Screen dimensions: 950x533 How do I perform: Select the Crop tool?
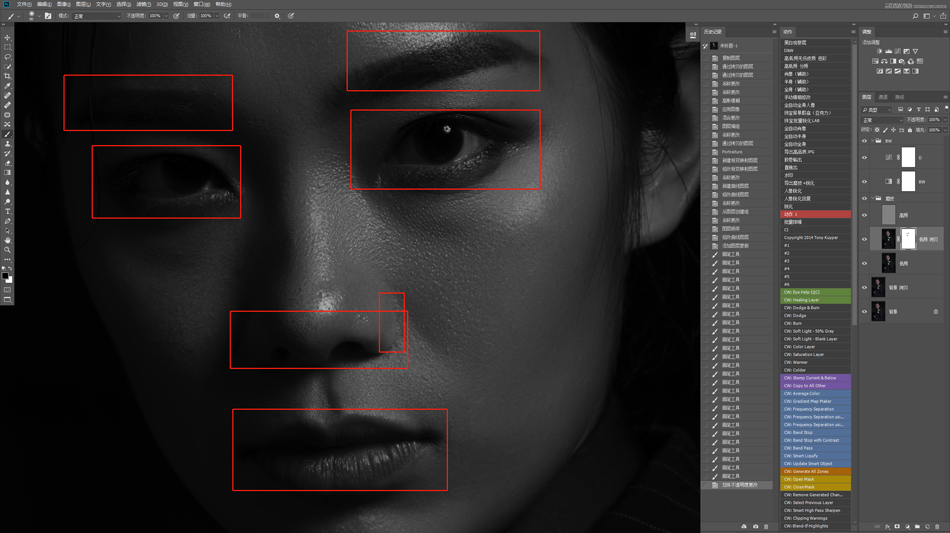tap(7, 76)
